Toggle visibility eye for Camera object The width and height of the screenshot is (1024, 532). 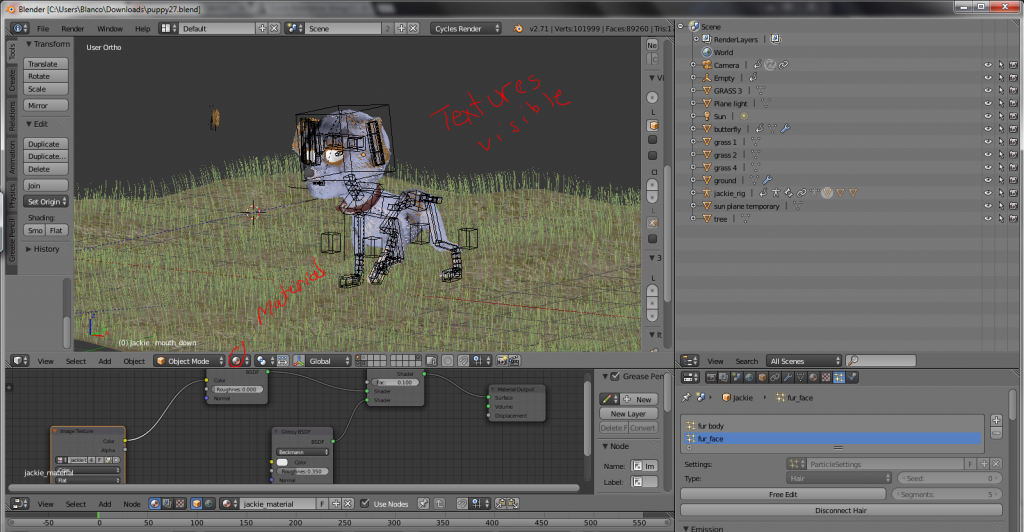pos(987,65)
